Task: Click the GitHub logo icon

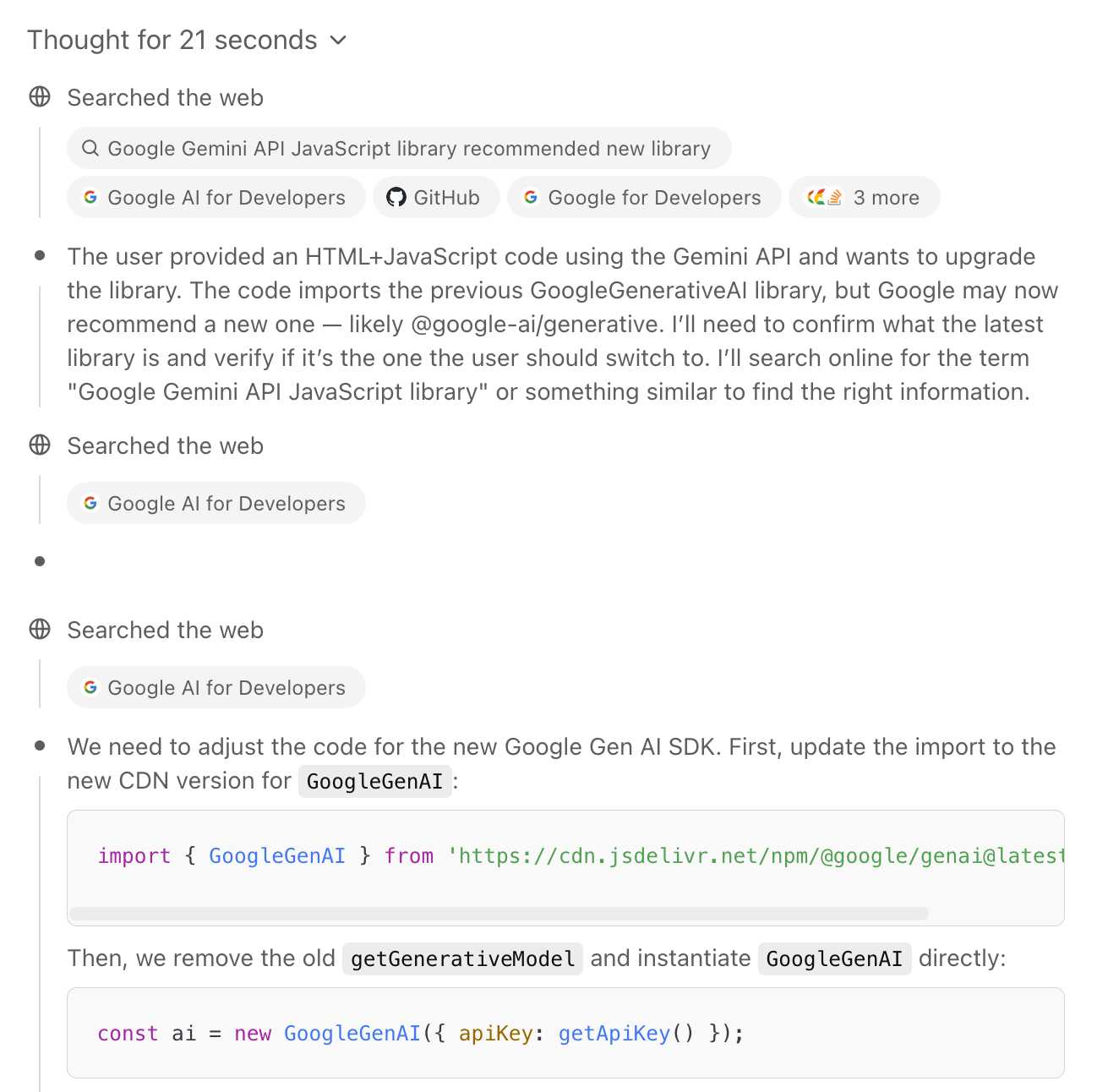Action: [396, 198]
